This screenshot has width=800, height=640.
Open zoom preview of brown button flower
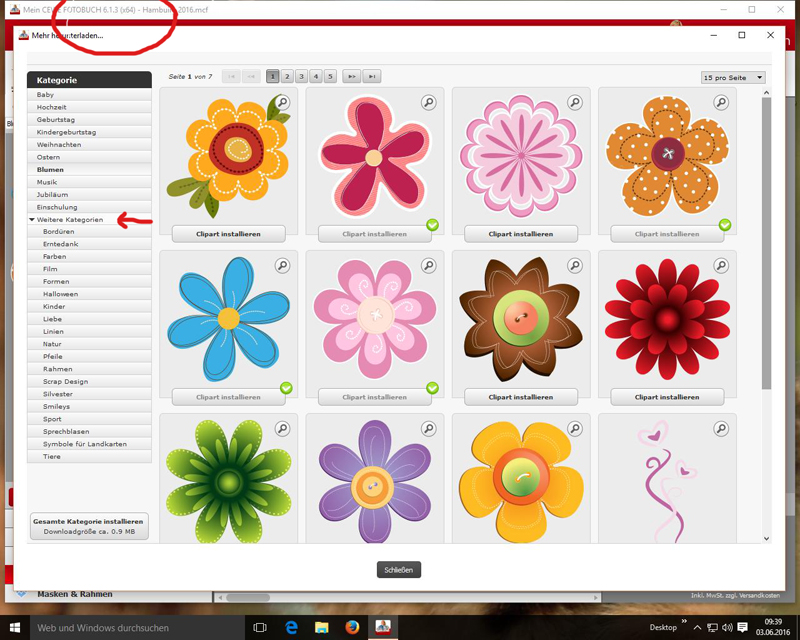pos(575,265)
